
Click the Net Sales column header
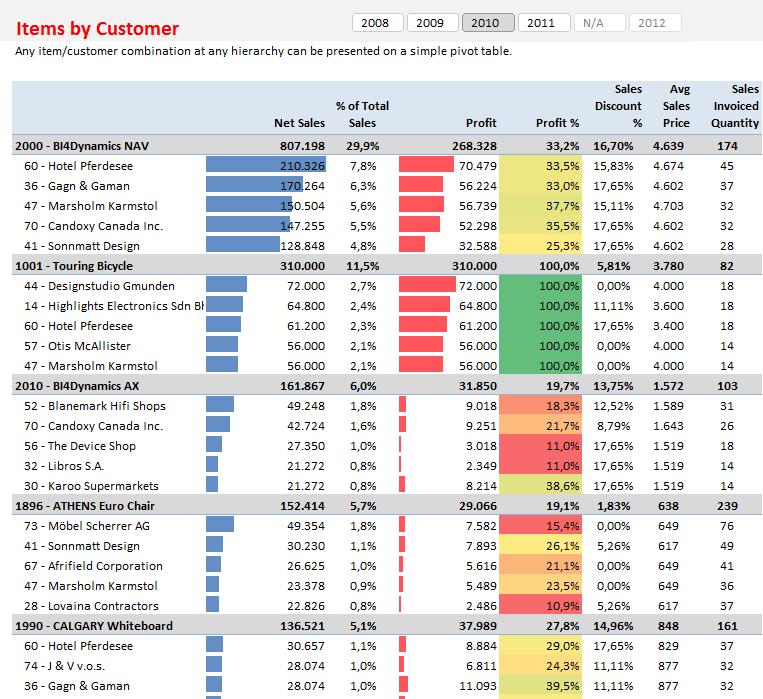point(299,123)
